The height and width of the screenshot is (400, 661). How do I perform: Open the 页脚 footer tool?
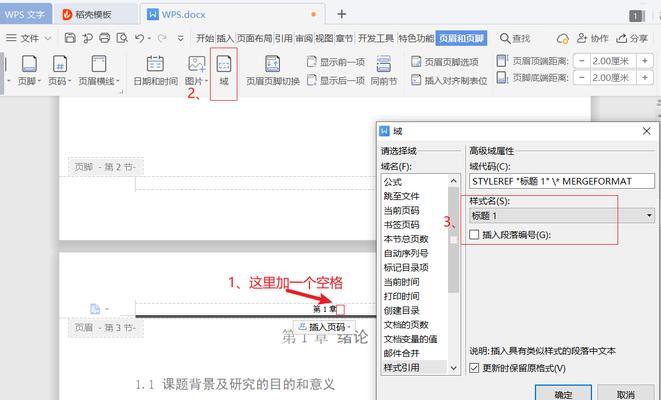[29, 70]
